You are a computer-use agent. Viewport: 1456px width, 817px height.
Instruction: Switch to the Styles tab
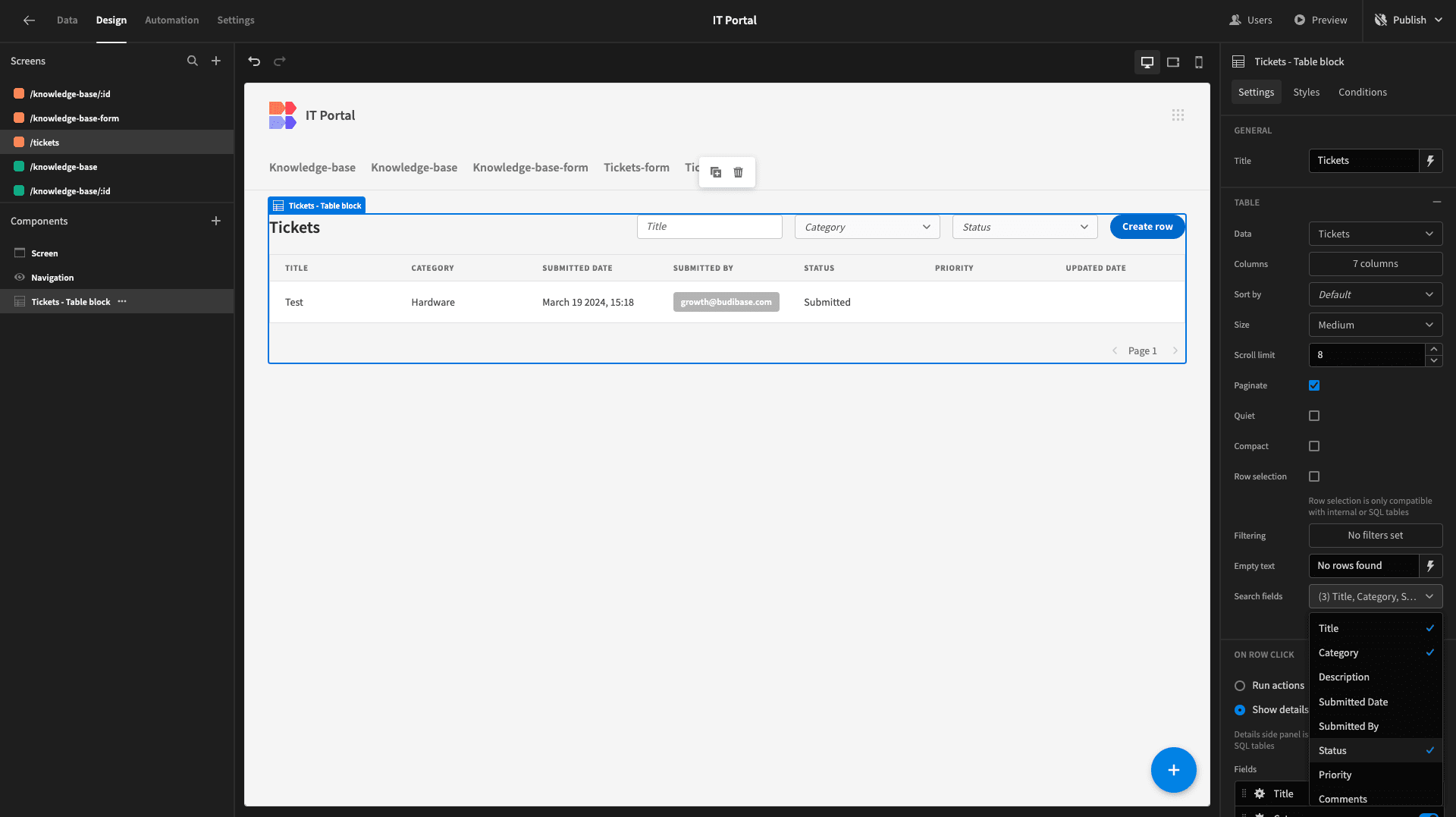click(1306, 92)
